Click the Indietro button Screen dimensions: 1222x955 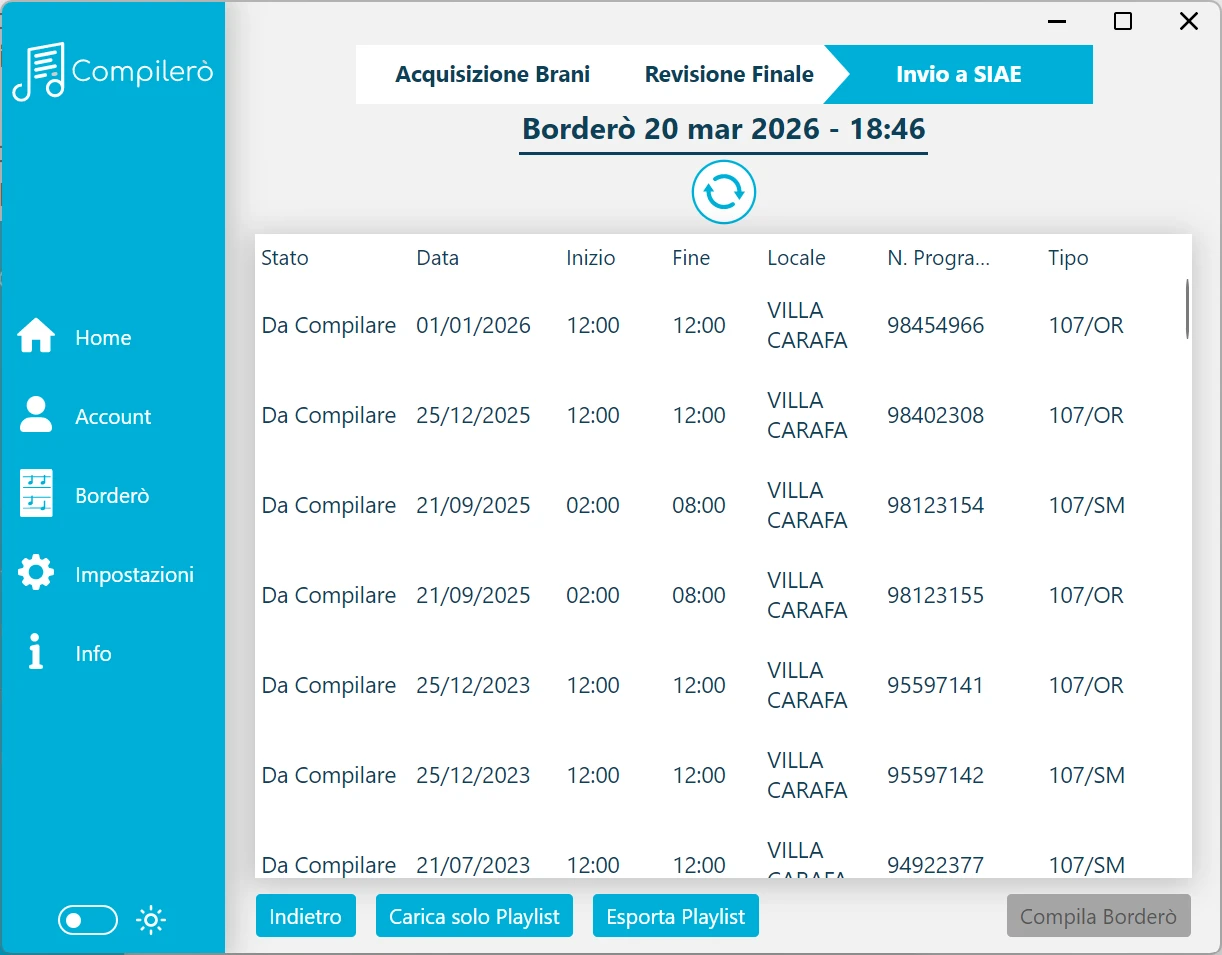306,916
